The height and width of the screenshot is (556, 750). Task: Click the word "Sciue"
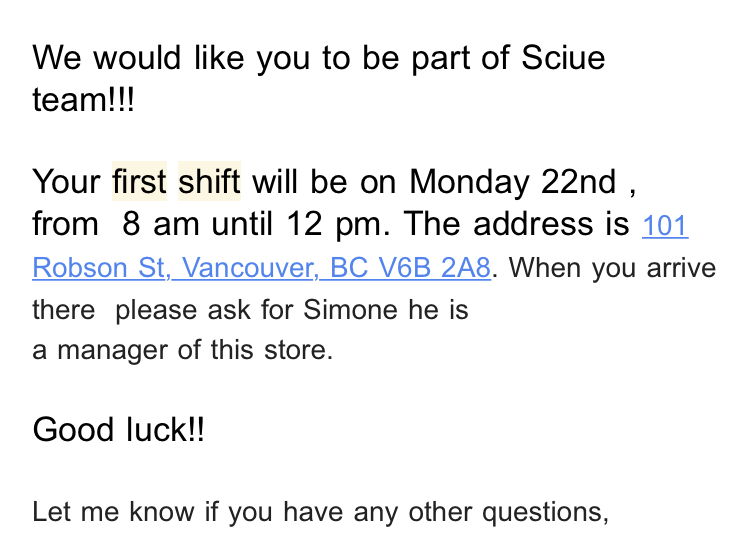click(563, 57)
